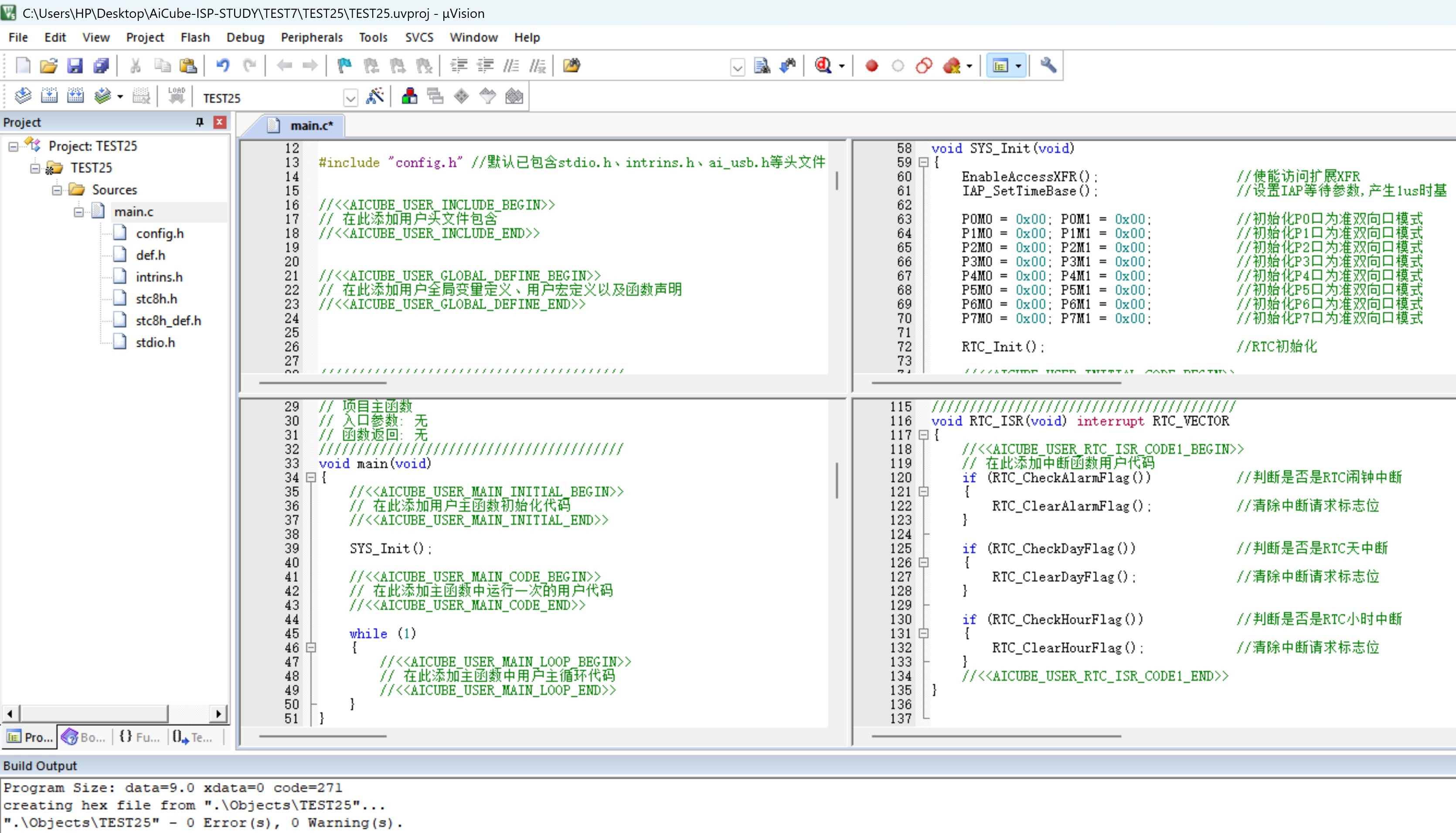Save the current file with the floppy icon
Image resolution: width=1456 pixels, height=833 pixels.
click(x=75, y=66)
